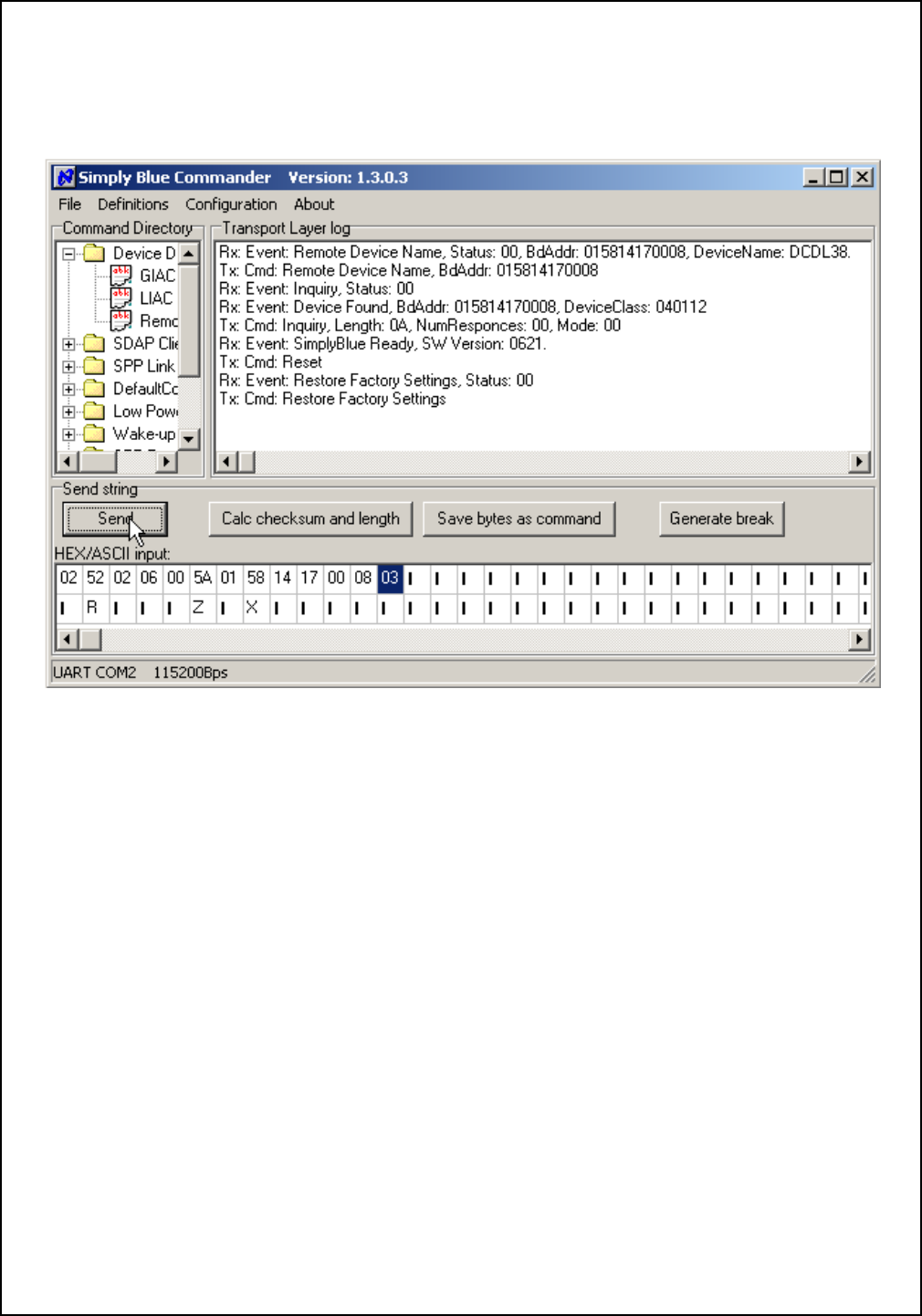Close the Simply Blue Commander window

(x=863, y=177)
